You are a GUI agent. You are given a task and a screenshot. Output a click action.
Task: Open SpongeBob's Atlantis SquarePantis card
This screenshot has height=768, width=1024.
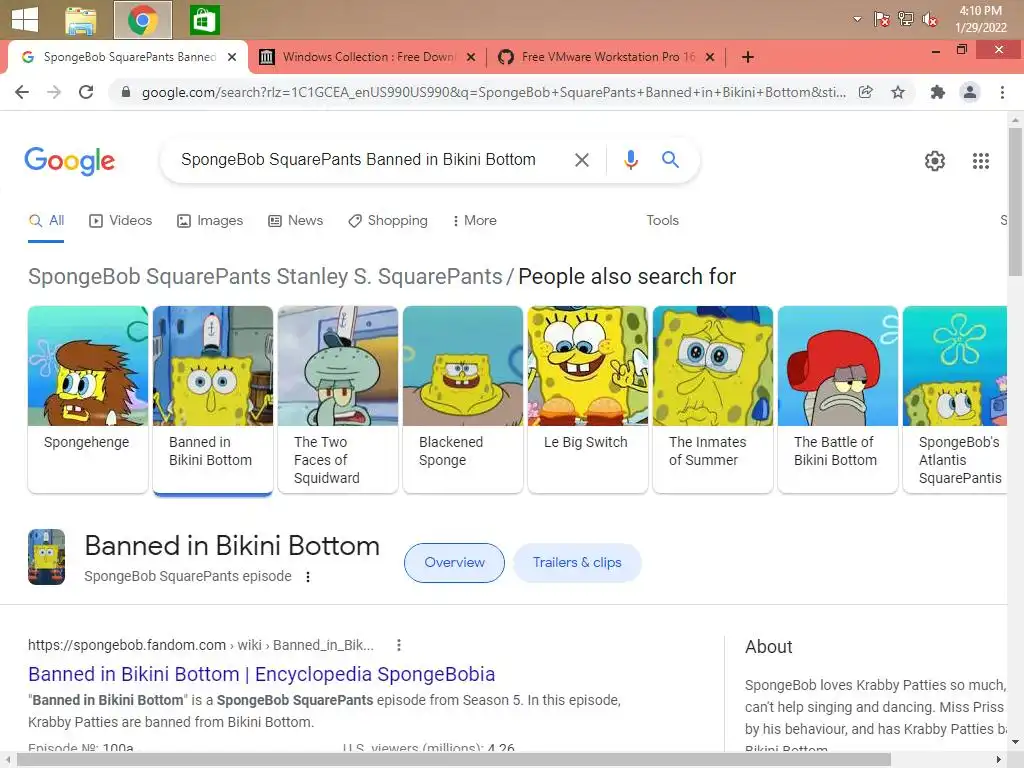(955, 399)
